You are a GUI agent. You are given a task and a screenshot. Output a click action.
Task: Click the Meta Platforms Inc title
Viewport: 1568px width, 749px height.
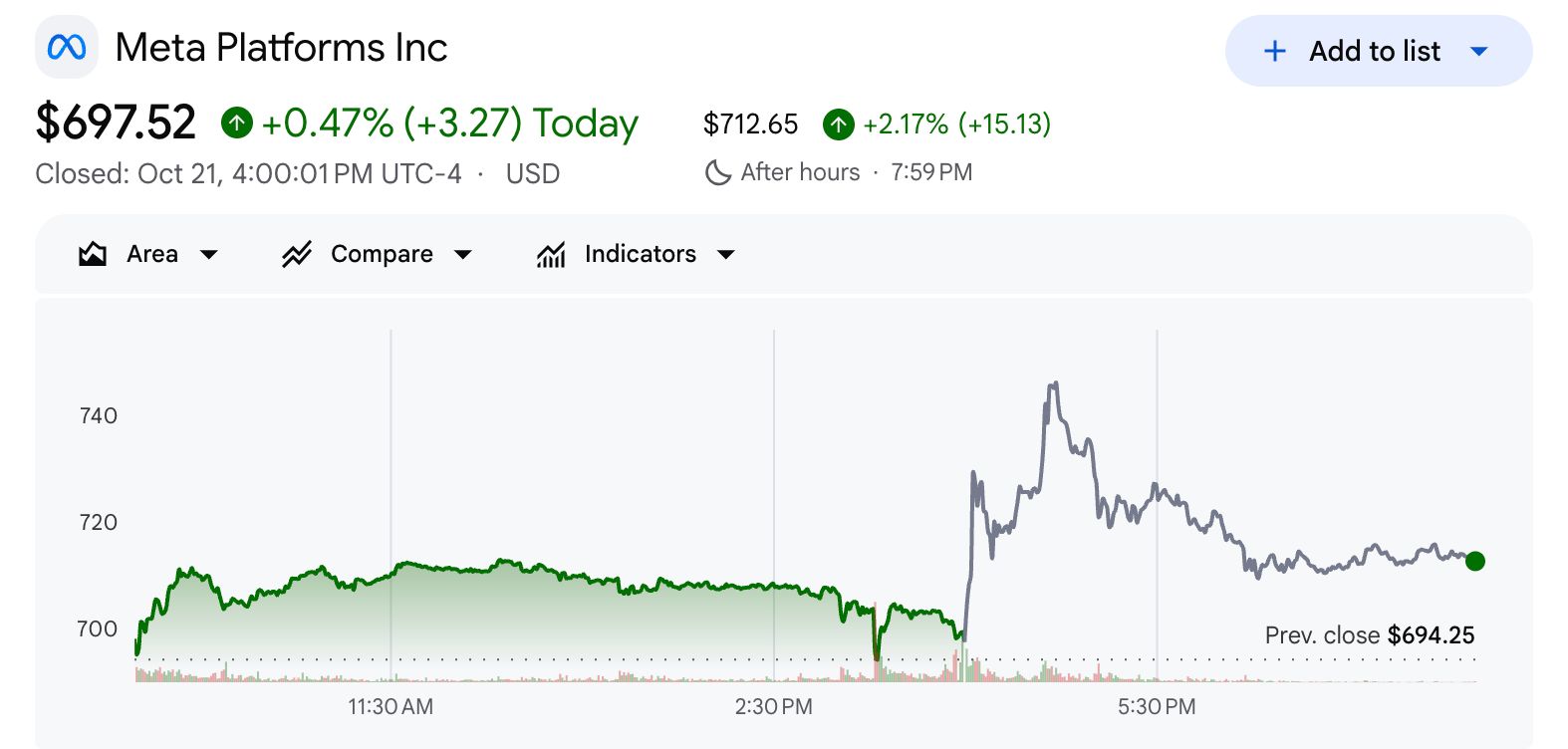click(x=282, y=47)
